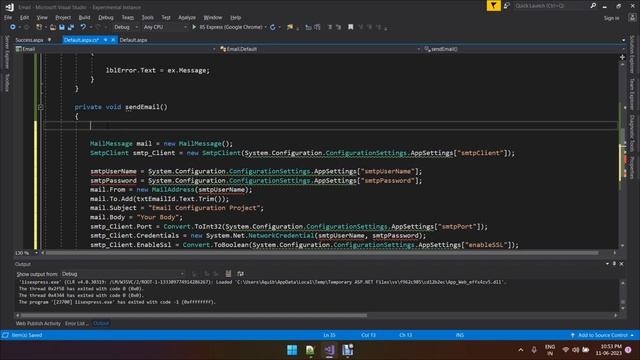This screenshot has height=360, width=640.
Task: Open the Output window options dropdown
Action: tap(607, 264)
